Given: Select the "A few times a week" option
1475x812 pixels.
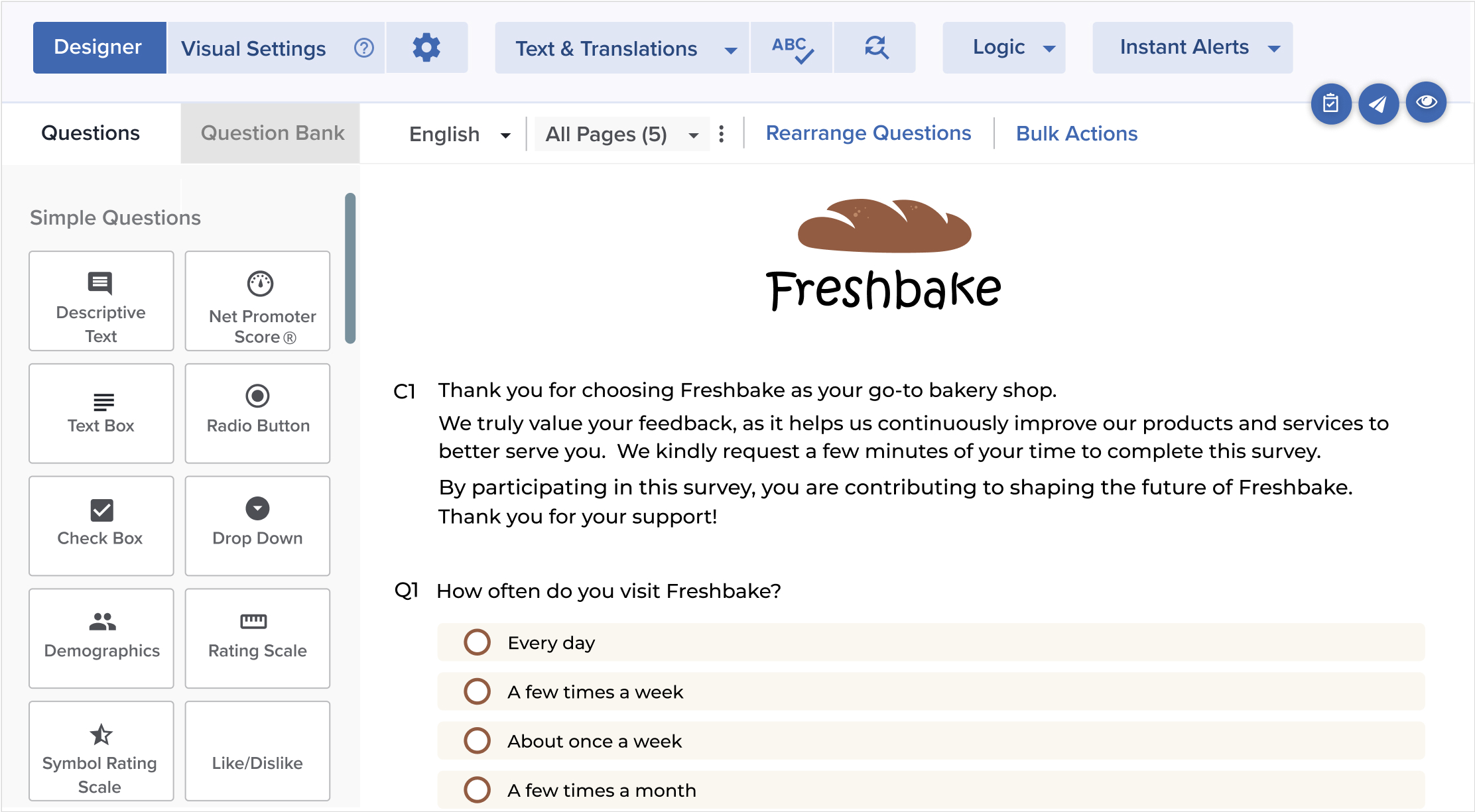Looking at the screenshot, I should tap(477, 691).
